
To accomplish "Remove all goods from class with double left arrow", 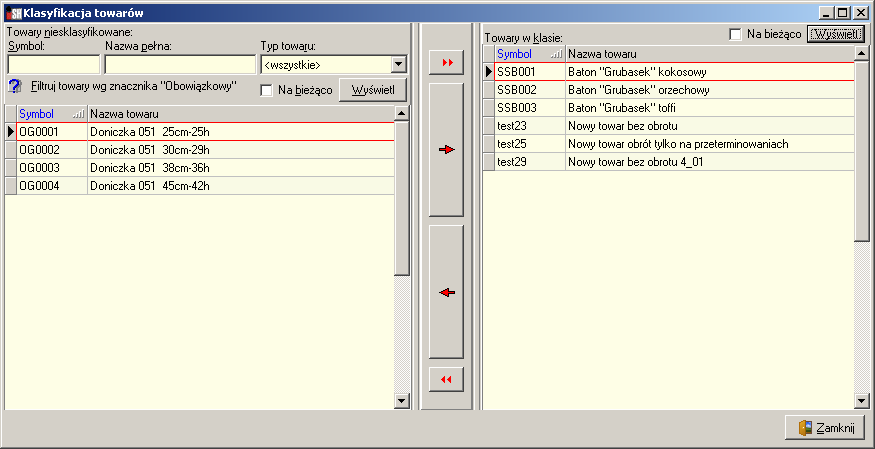I will [446, 379].
